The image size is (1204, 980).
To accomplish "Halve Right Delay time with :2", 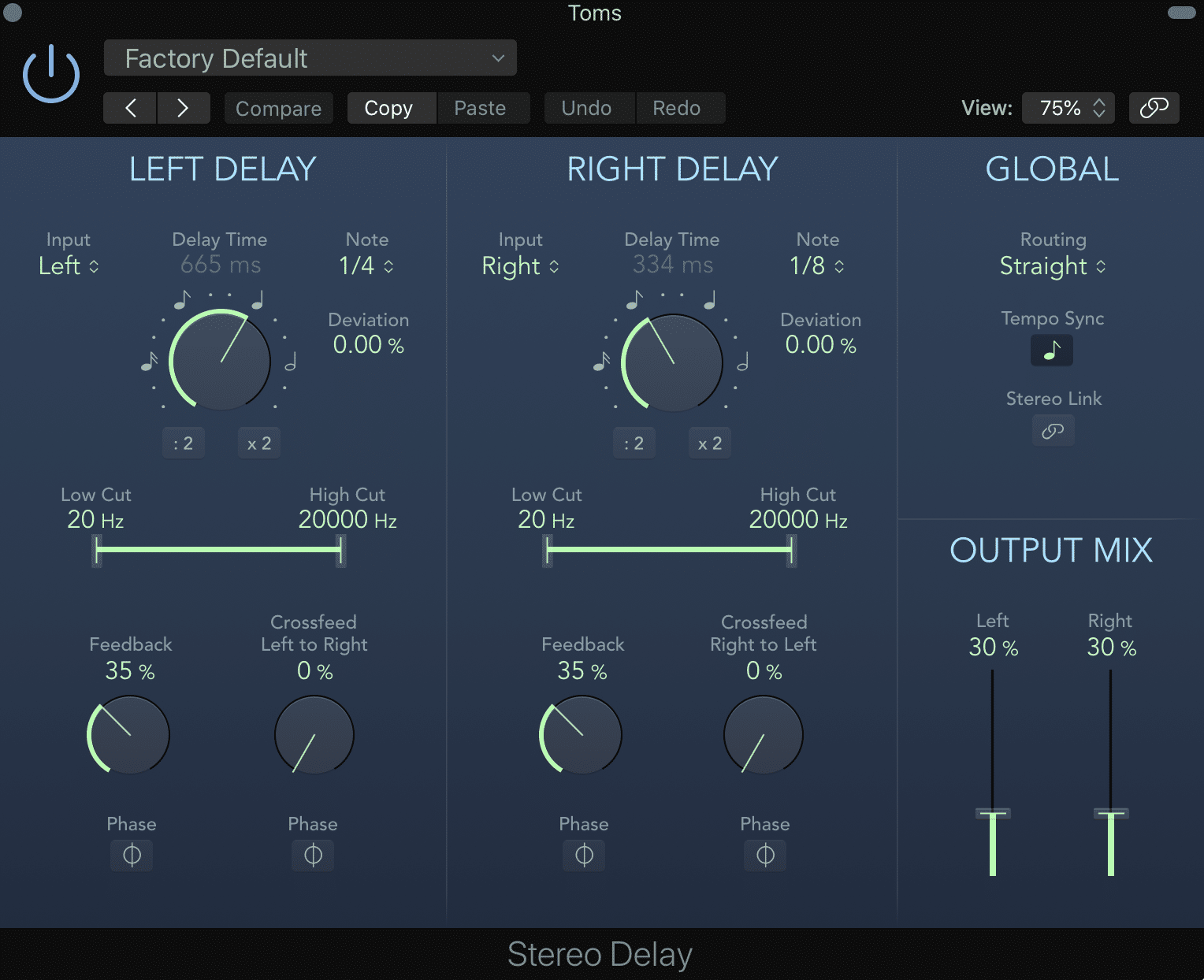I will pos(634,444).
